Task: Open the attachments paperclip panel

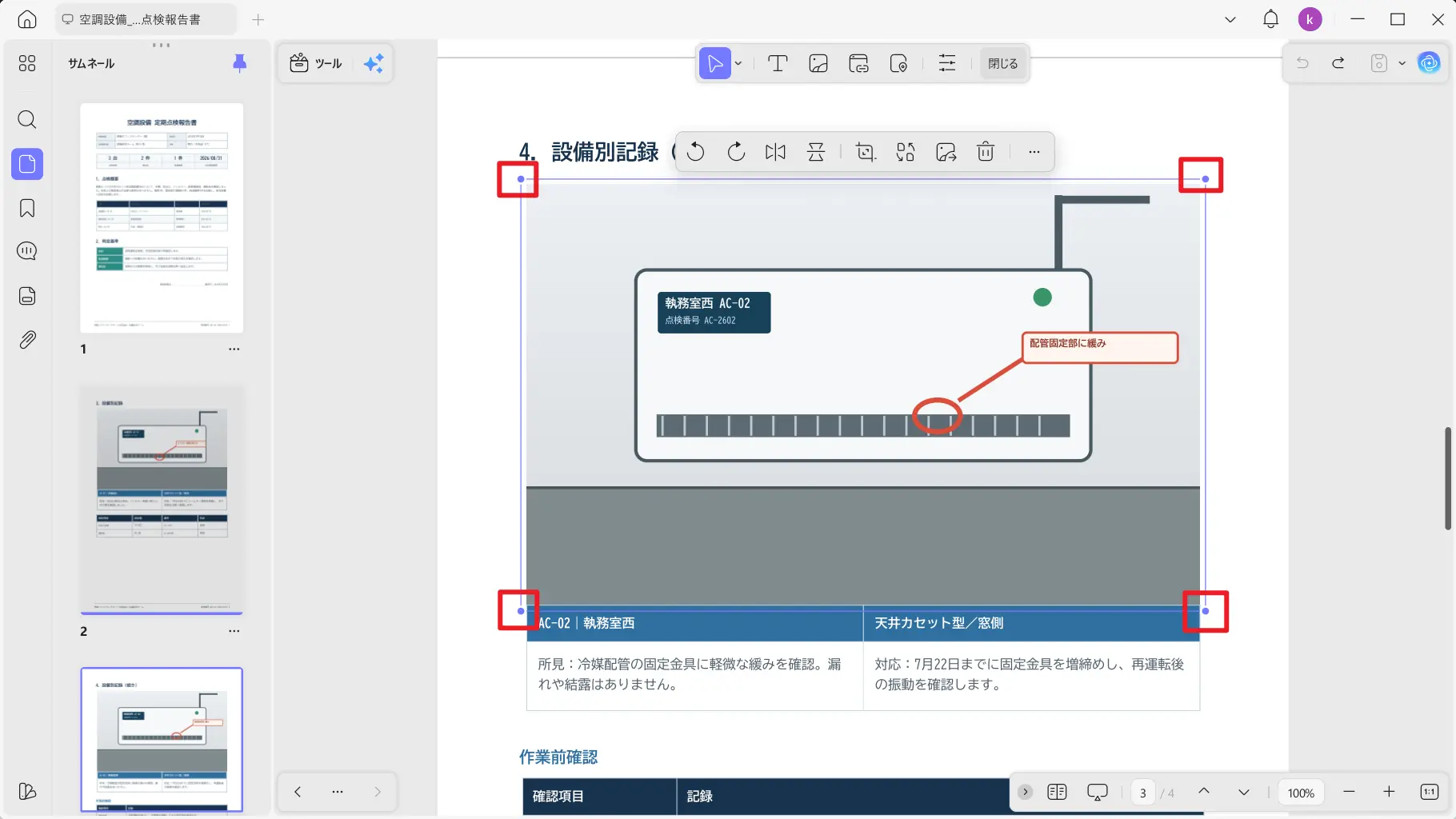Action: click(27, 340)
